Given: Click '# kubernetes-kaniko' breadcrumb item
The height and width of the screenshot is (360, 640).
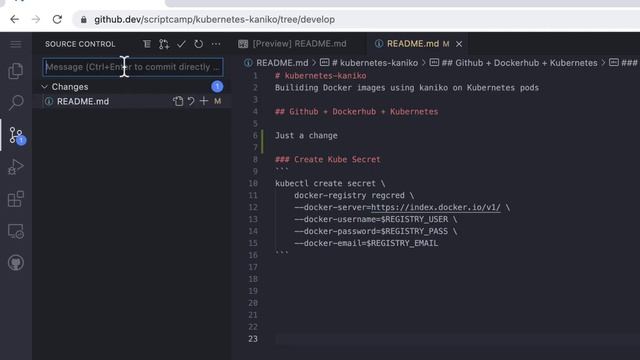Looking at the screenshot, I should 375,63.
